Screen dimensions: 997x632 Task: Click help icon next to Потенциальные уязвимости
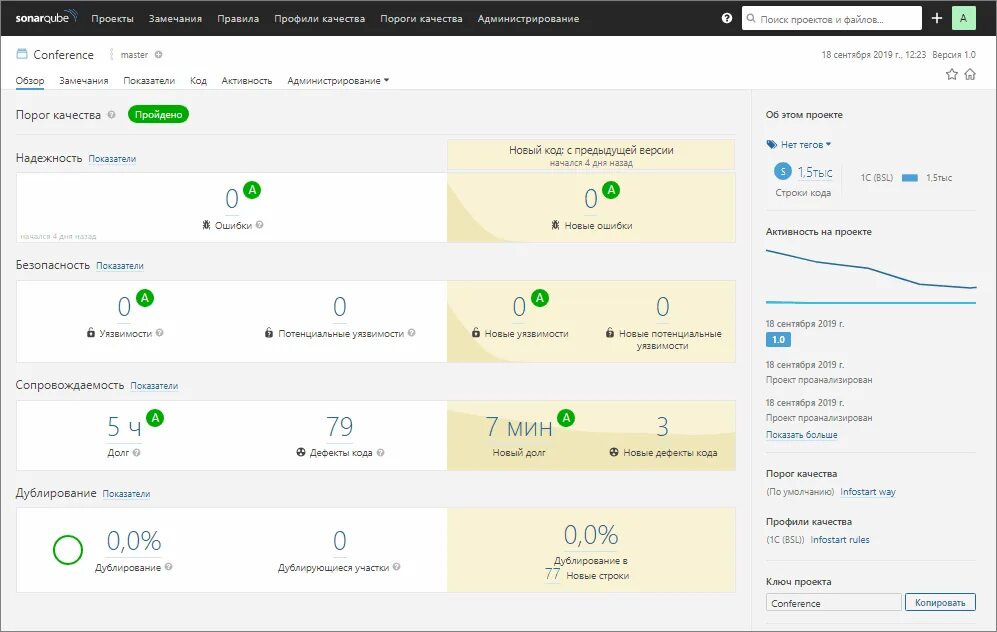[411, 333]
